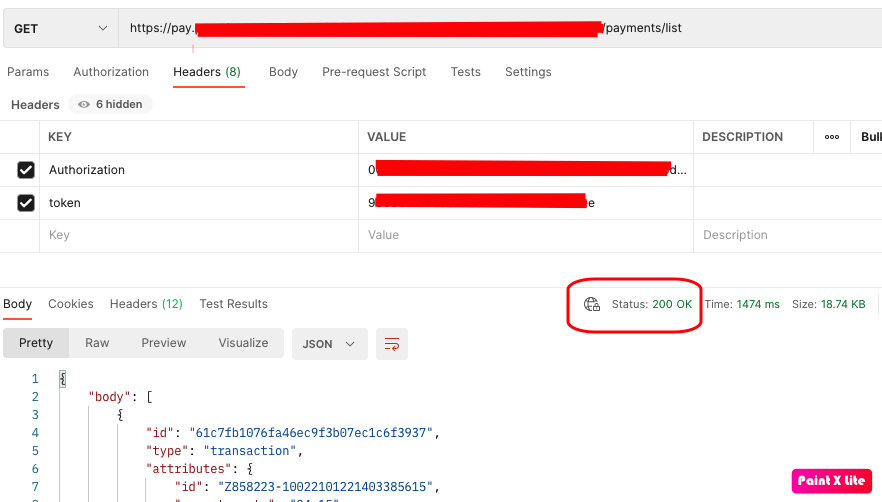882x502 pixels.
Task: Switch to the Tests tab
Action: point(466,72)
